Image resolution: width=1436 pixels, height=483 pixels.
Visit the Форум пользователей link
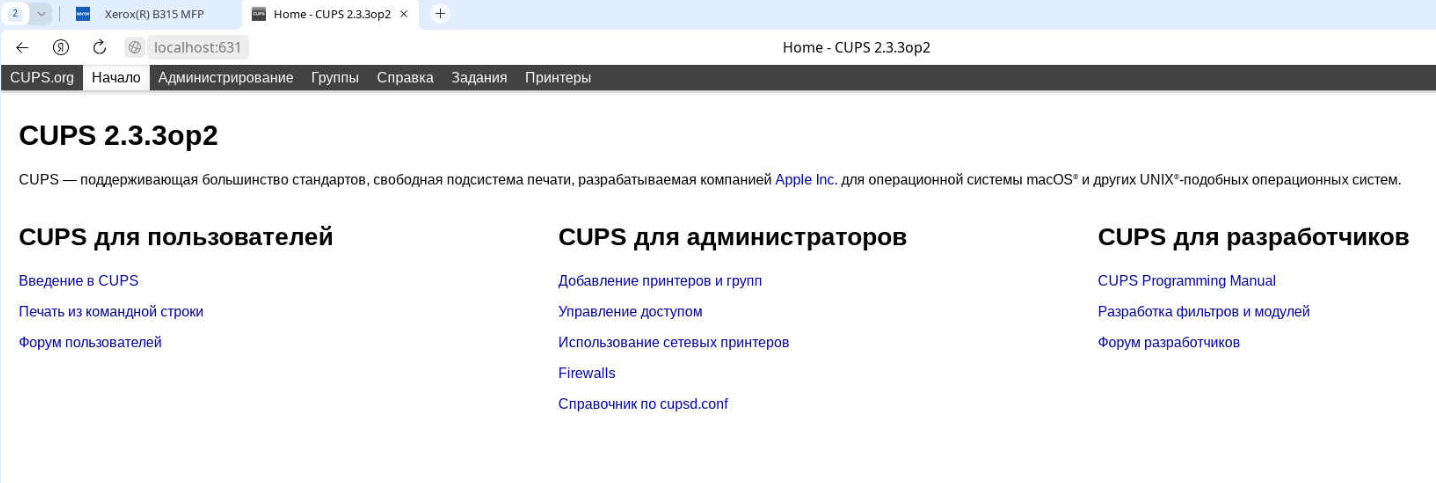[x=90, y=343]
